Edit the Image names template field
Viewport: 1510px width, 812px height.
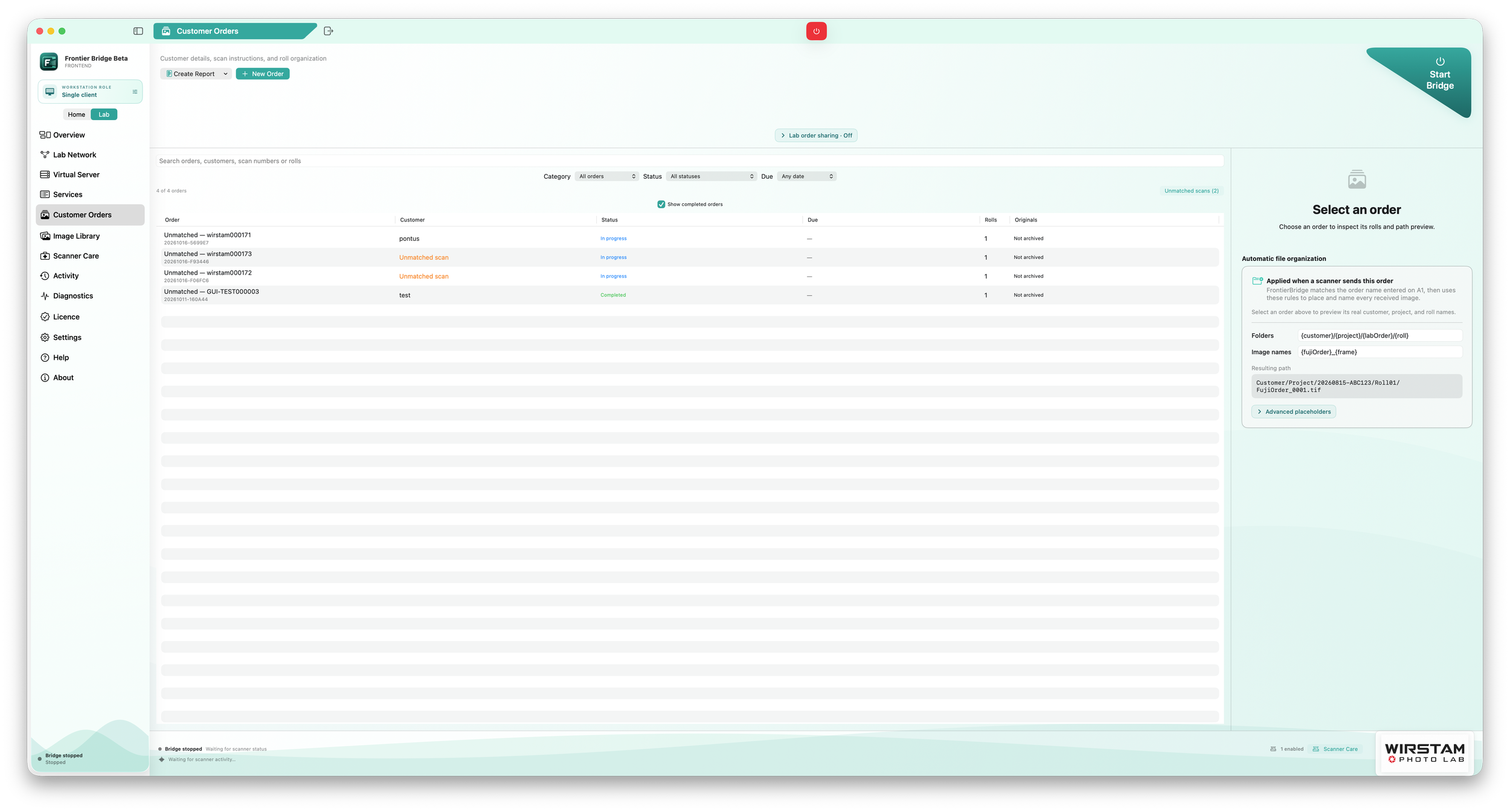click(x=1380, y=352)
